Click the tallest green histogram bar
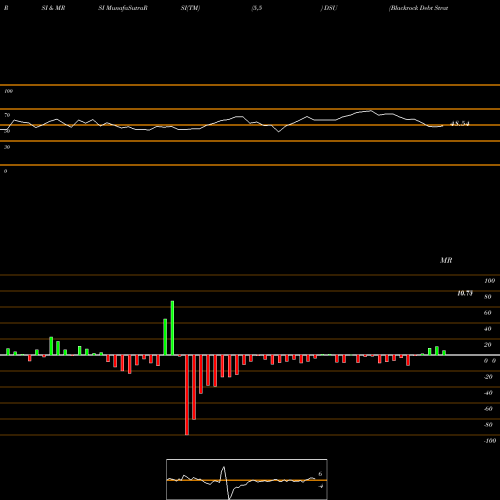The image size is (500, 500). click(x=172, y=328)
